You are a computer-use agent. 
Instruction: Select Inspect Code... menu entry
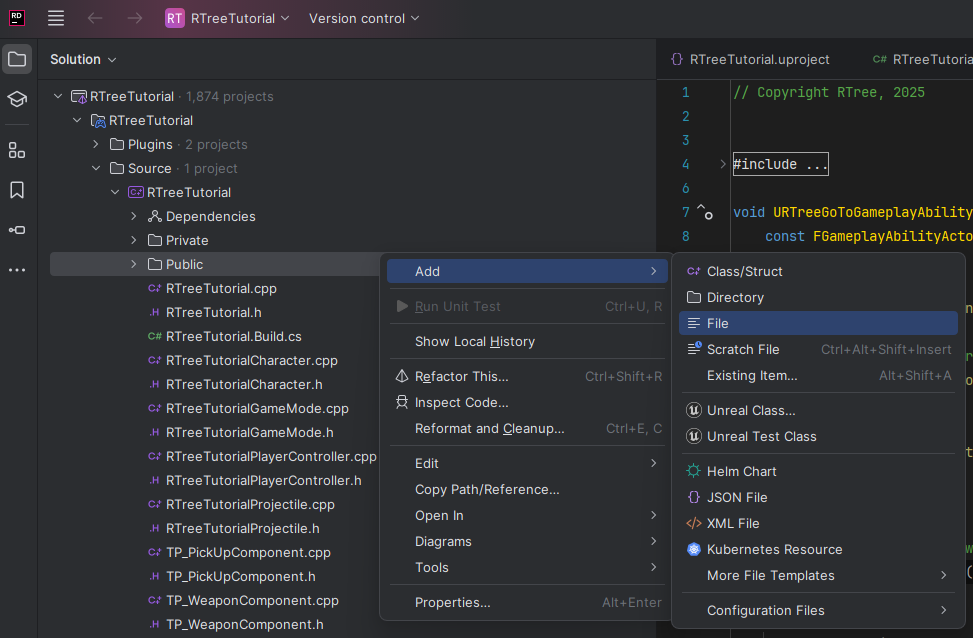tap(527, 402)
